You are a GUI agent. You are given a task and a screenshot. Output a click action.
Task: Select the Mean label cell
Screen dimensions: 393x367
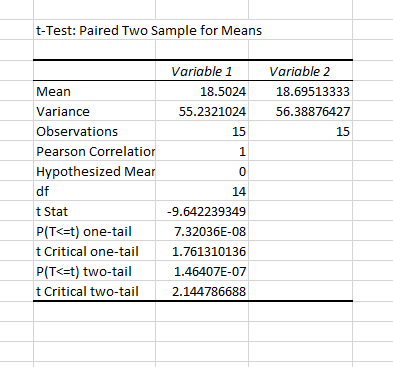click(x=94, y=91)
